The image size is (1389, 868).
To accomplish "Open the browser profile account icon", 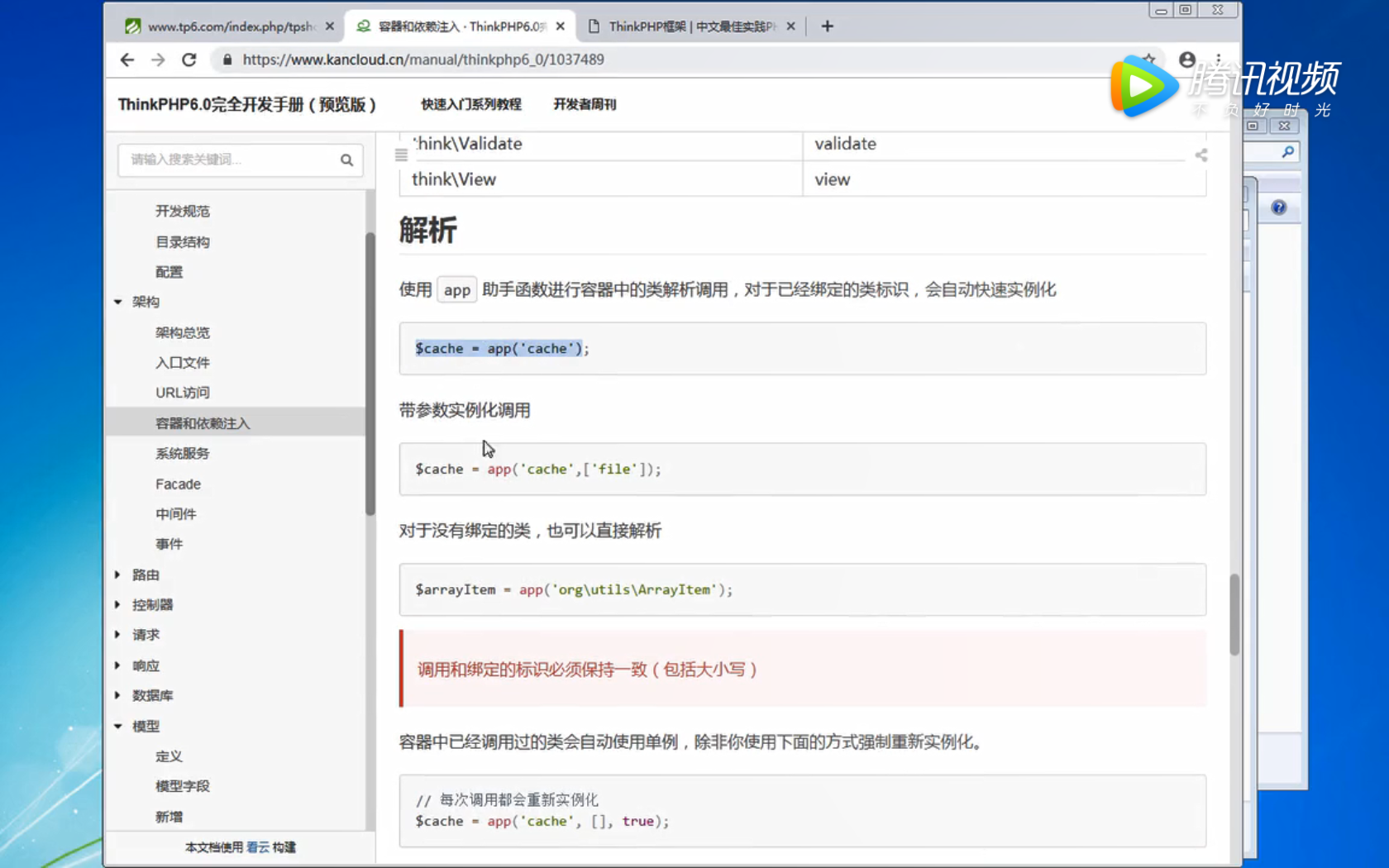I will (1187, 60).
